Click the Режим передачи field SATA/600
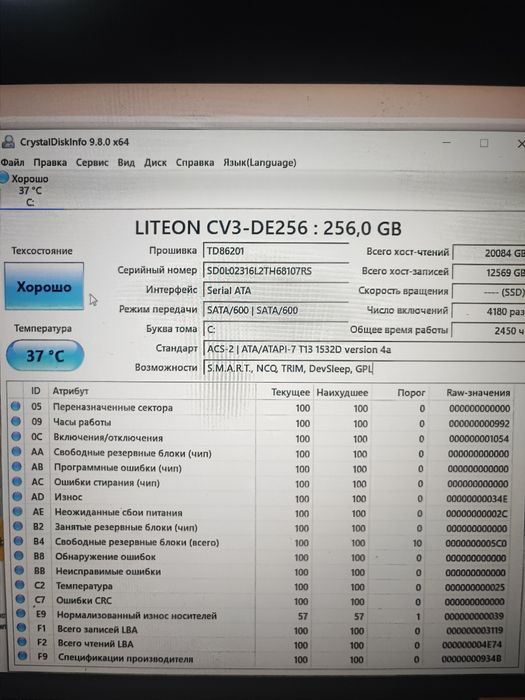Screen dimensions: 525x700 coord(275,310)
